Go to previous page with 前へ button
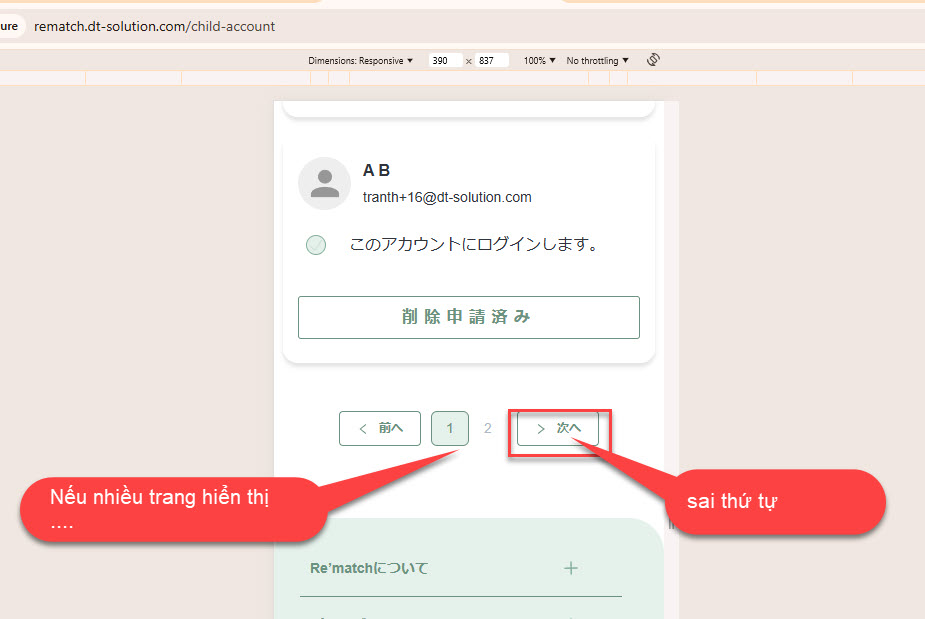Screen dimensions: 925x619 [x=380, y=428]
